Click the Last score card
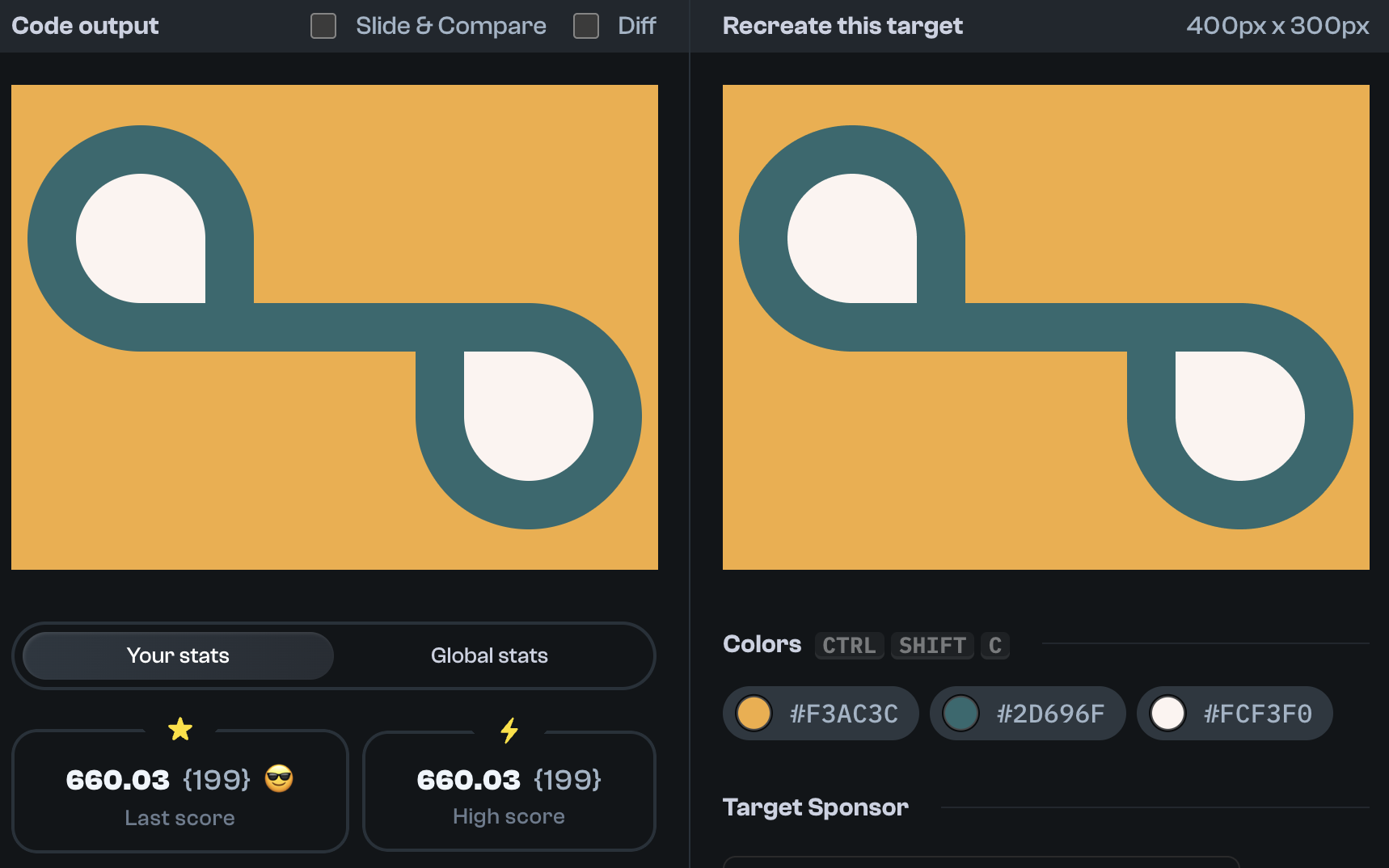 tap(179, 791)
